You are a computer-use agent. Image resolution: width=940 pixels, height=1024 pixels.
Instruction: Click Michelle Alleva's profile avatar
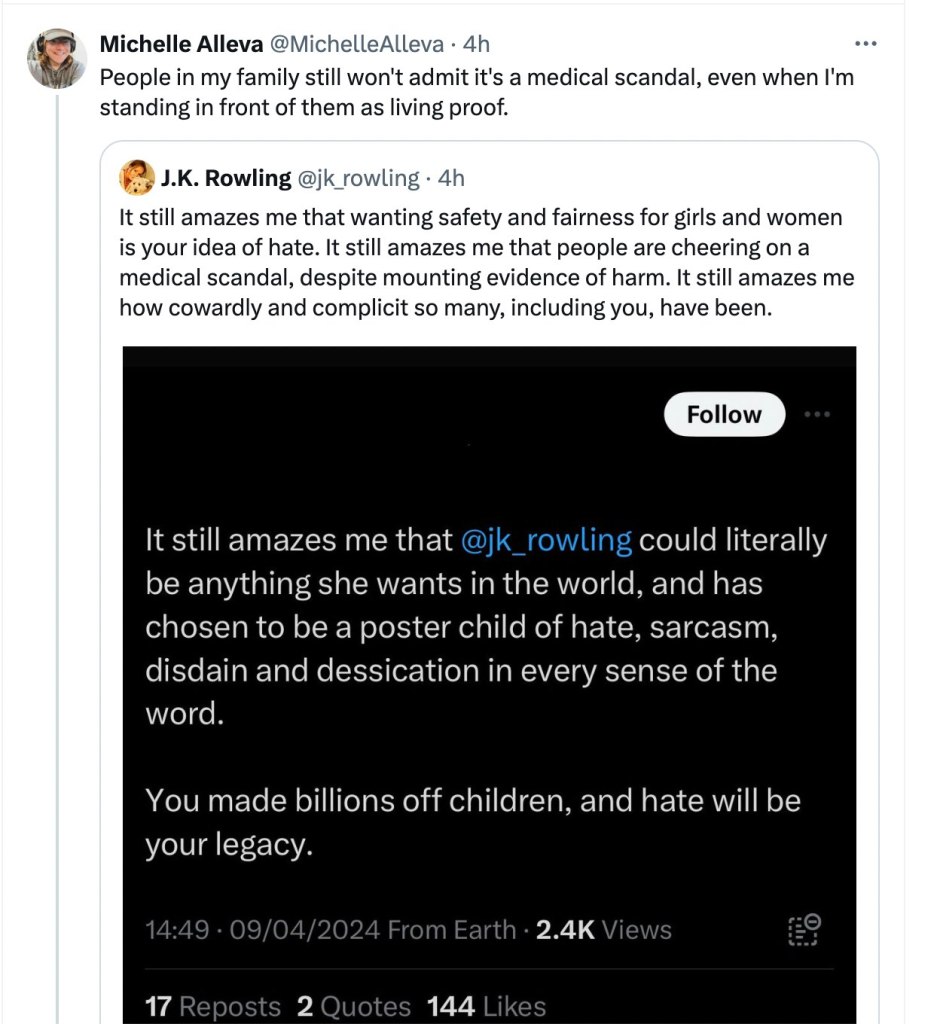pyautogui.click(x=56, y=58)
